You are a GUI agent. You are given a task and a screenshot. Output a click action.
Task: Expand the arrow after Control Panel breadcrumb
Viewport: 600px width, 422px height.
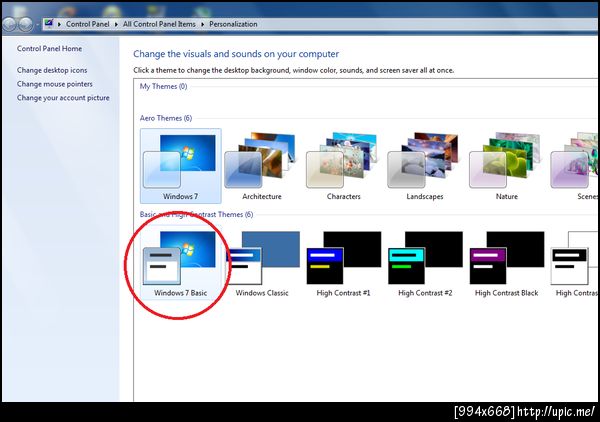[x=116, y=24]
